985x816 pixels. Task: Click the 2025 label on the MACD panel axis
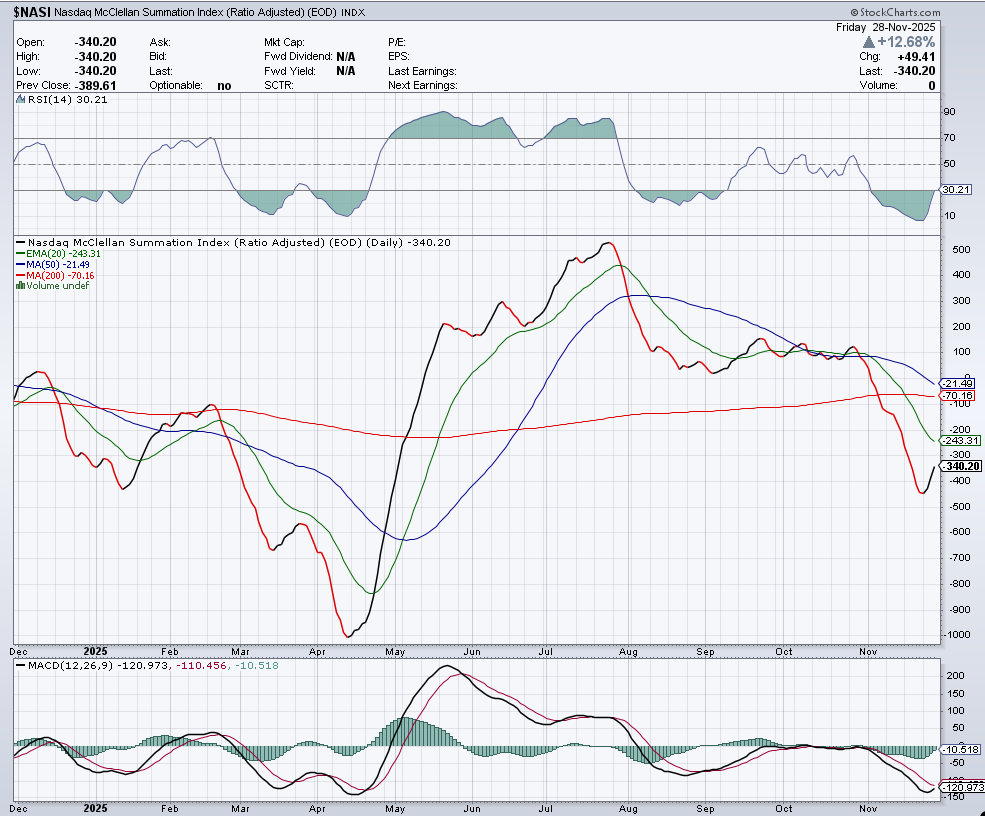tap(95, 808)
